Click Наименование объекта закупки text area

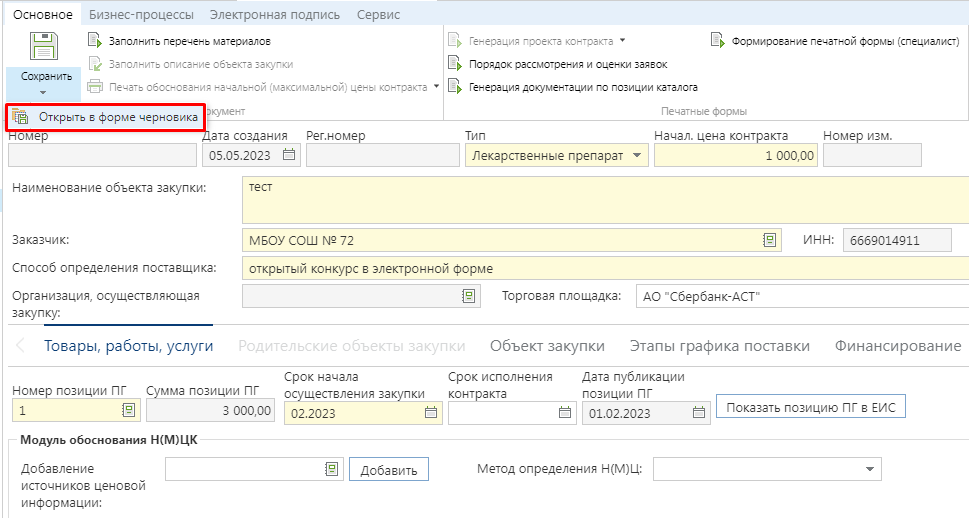pyautogui.click(x=606, y=200)
